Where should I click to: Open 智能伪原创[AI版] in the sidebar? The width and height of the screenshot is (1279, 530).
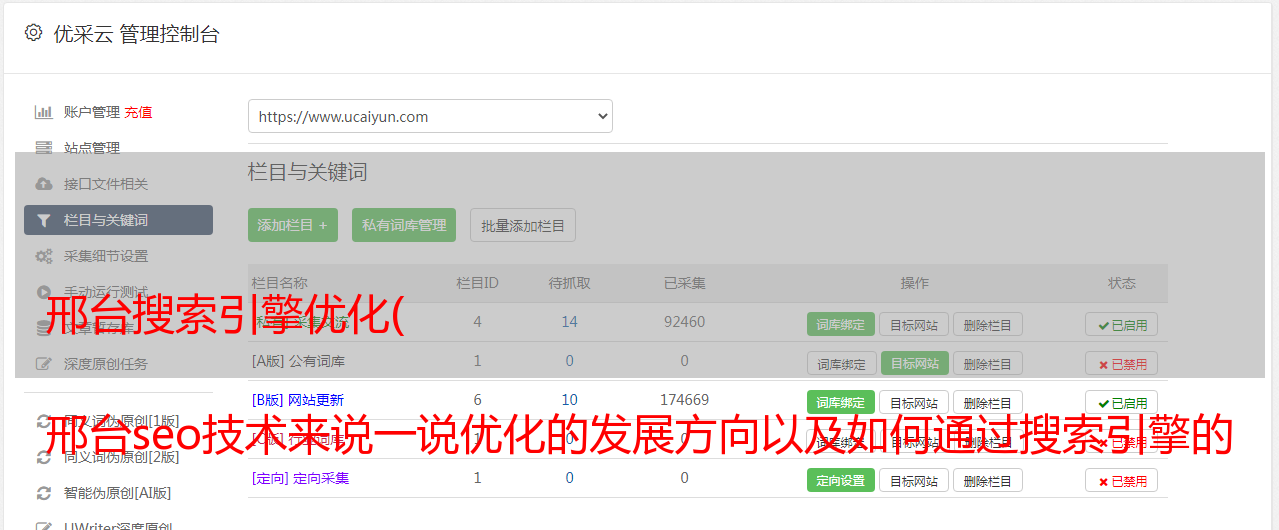[x=117, y=493]
